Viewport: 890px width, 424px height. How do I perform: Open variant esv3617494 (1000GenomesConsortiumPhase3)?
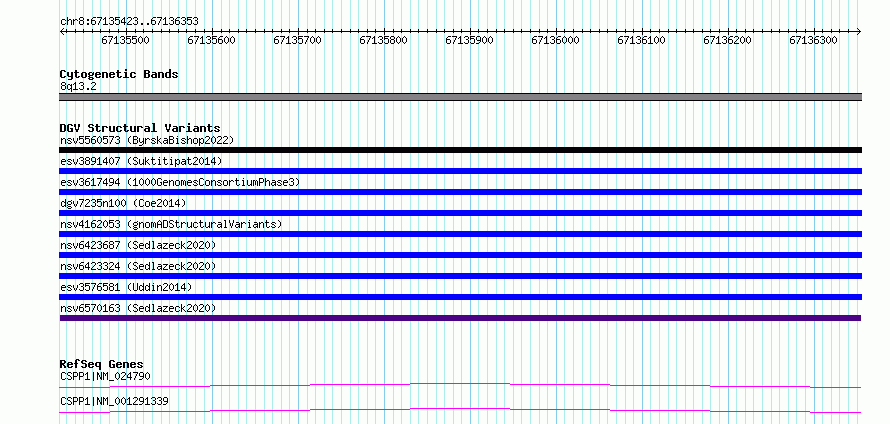(x=180, y=182)
